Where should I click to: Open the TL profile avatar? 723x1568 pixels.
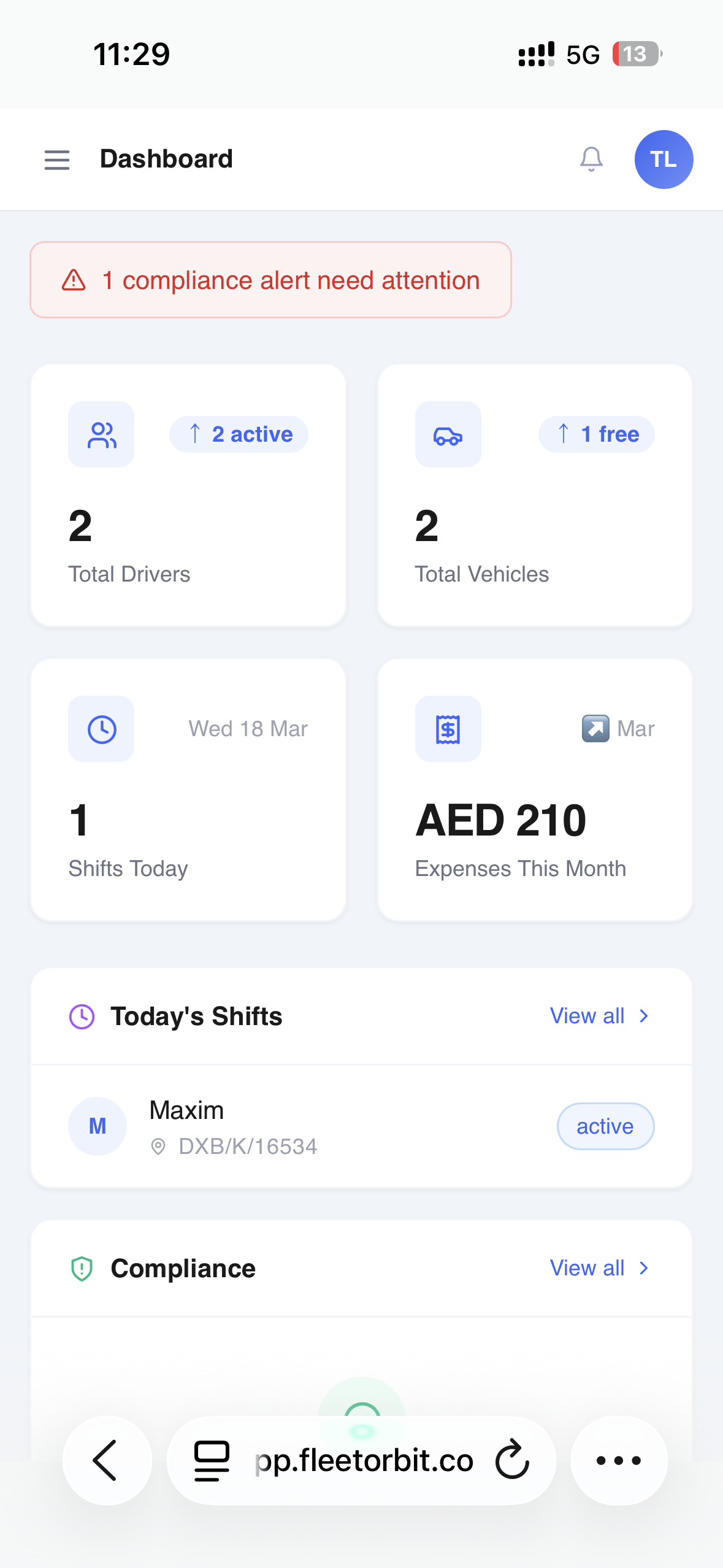[x=664, y=159]
